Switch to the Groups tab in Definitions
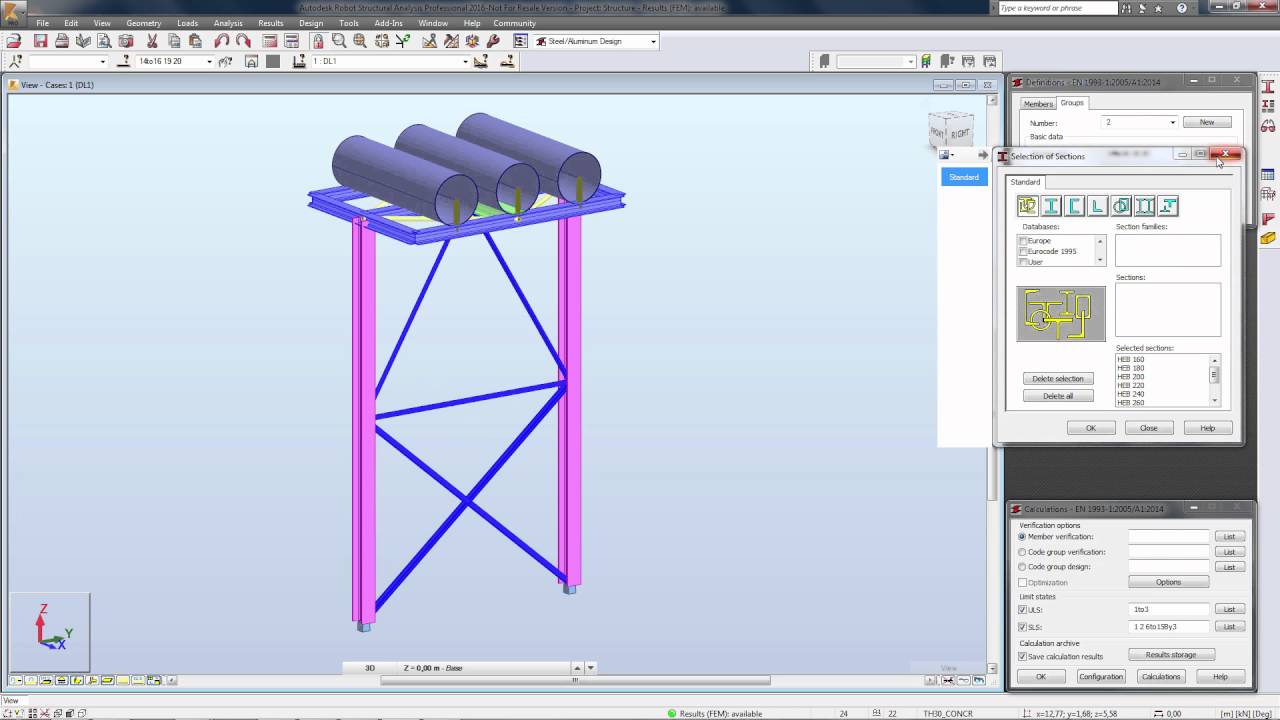This screenshot has width=1280, height=720. point(1072,103)
